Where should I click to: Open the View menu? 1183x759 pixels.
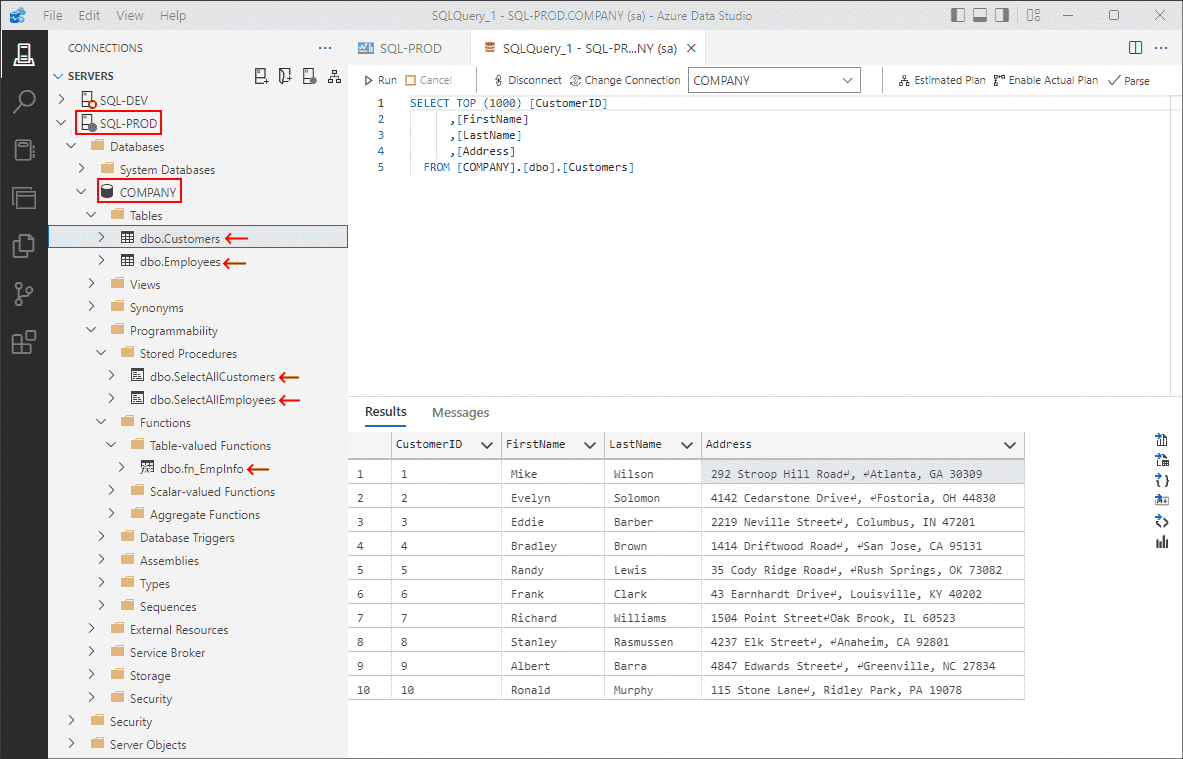130,15
